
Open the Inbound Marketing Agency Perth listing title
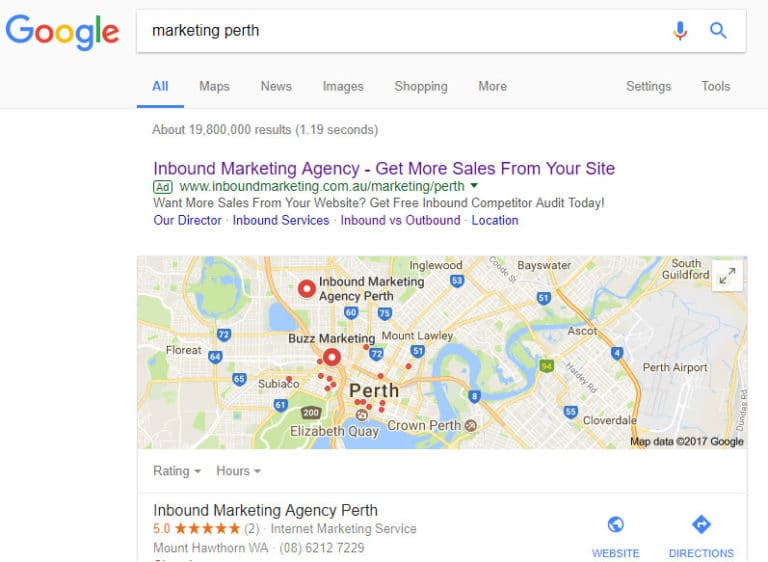(x=265, y=510)
